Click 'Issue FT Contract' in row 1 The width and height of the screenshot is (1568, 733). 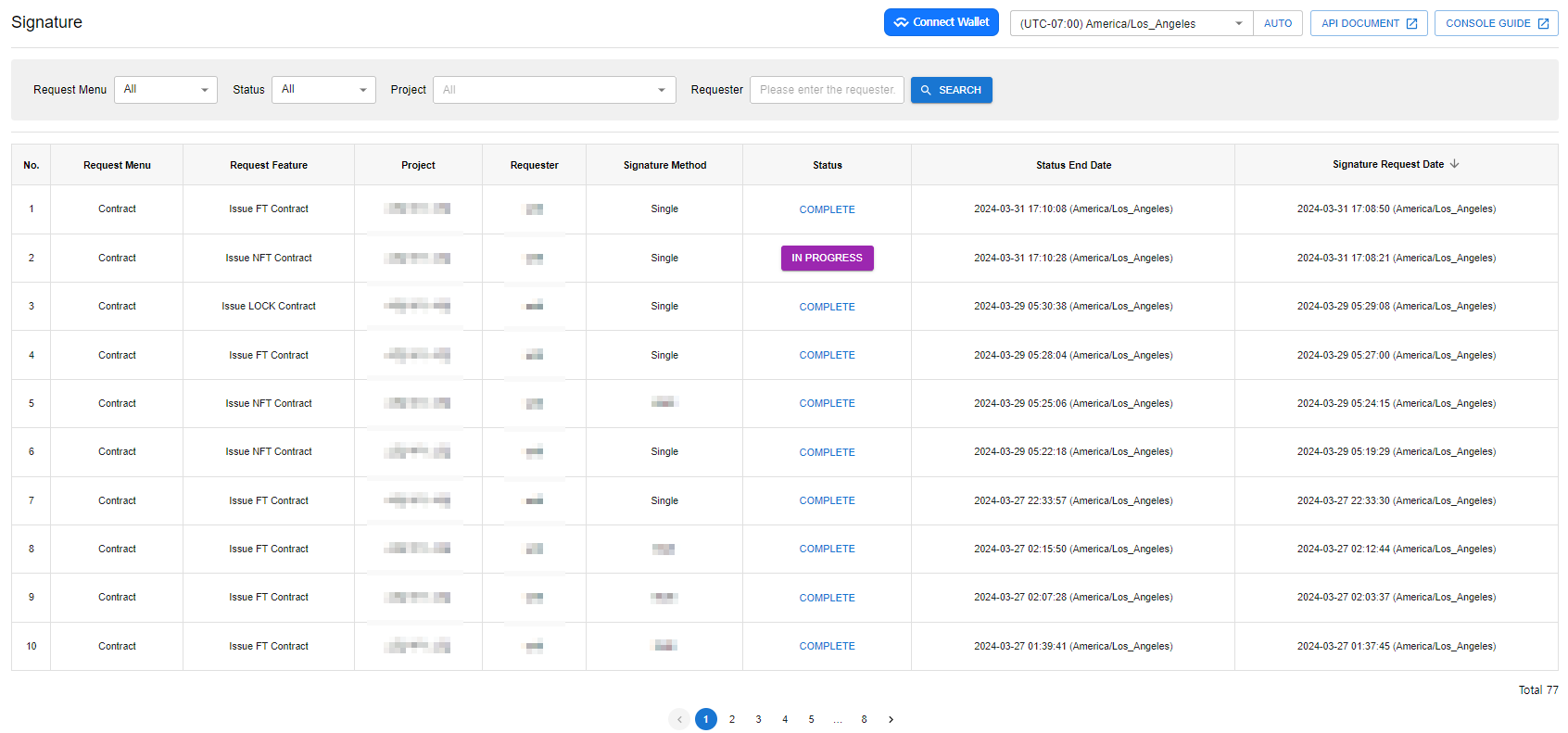point(269,209)
